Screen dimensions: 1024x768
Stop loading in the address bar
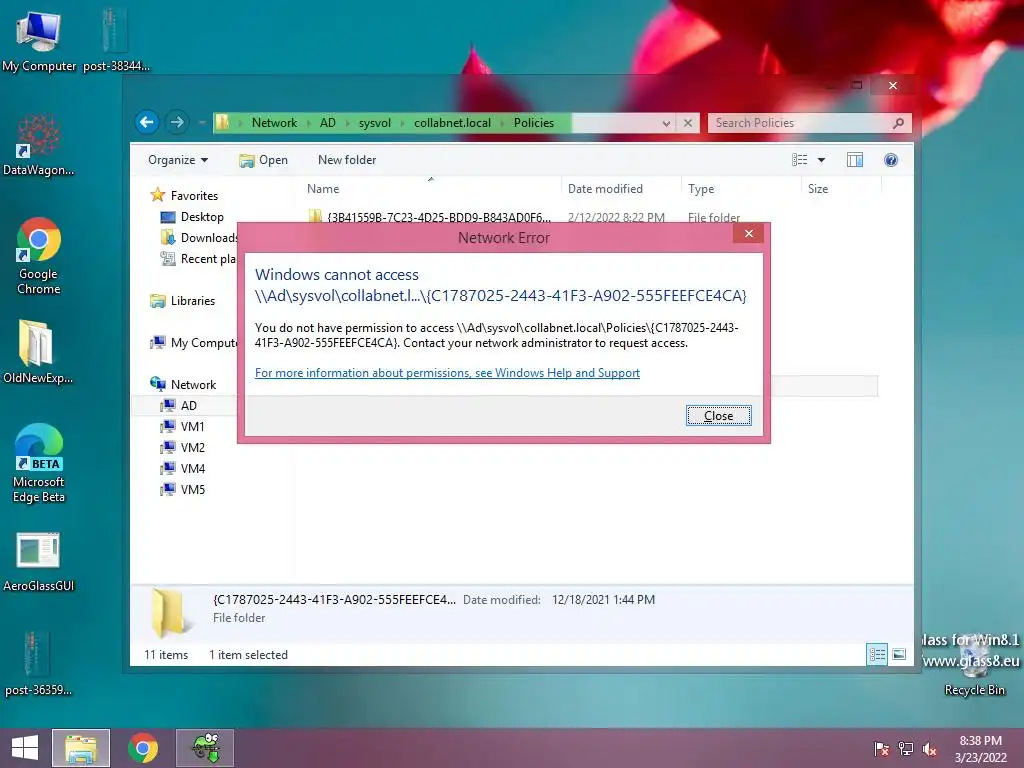coord(688,123)
